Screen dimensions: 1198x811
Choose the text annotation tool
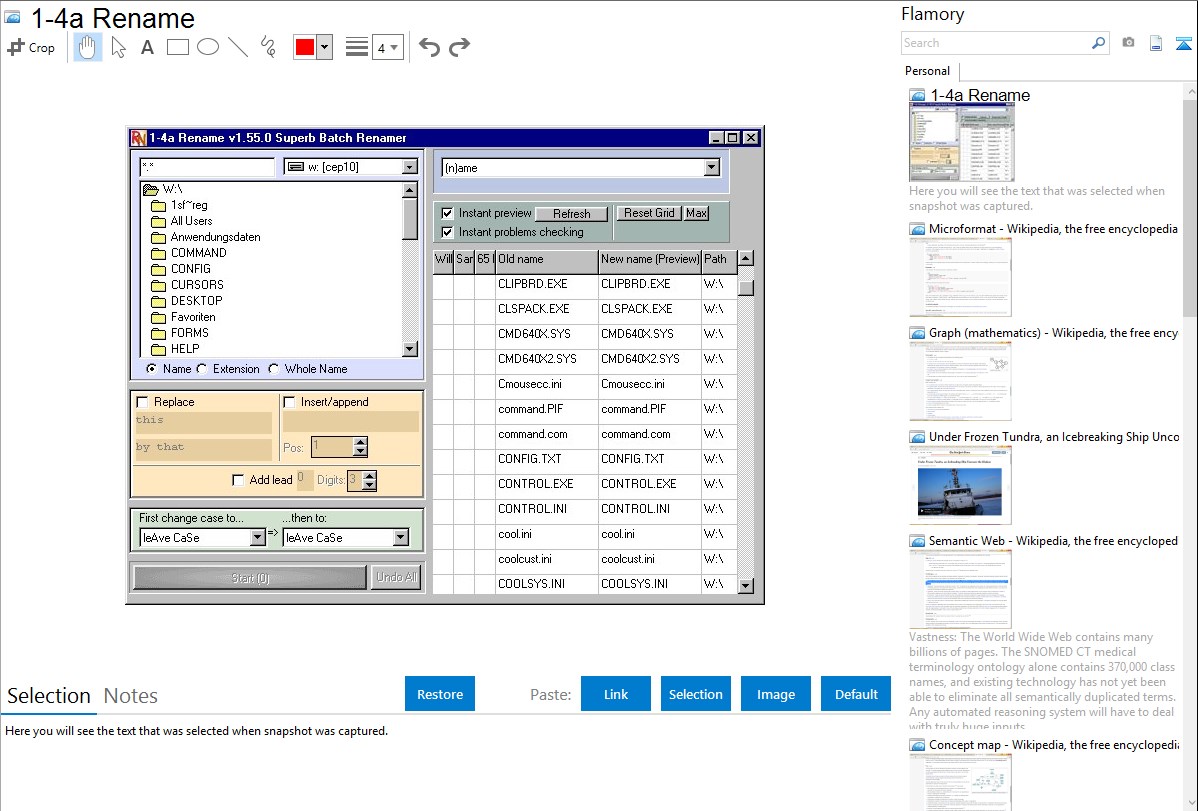(147, 47)
